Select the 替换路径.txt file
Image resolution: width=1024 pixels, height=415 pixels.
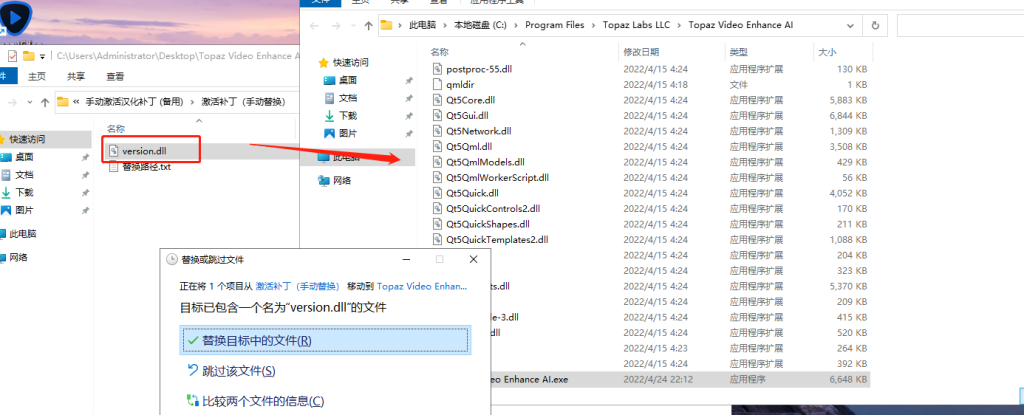point(146,167)
